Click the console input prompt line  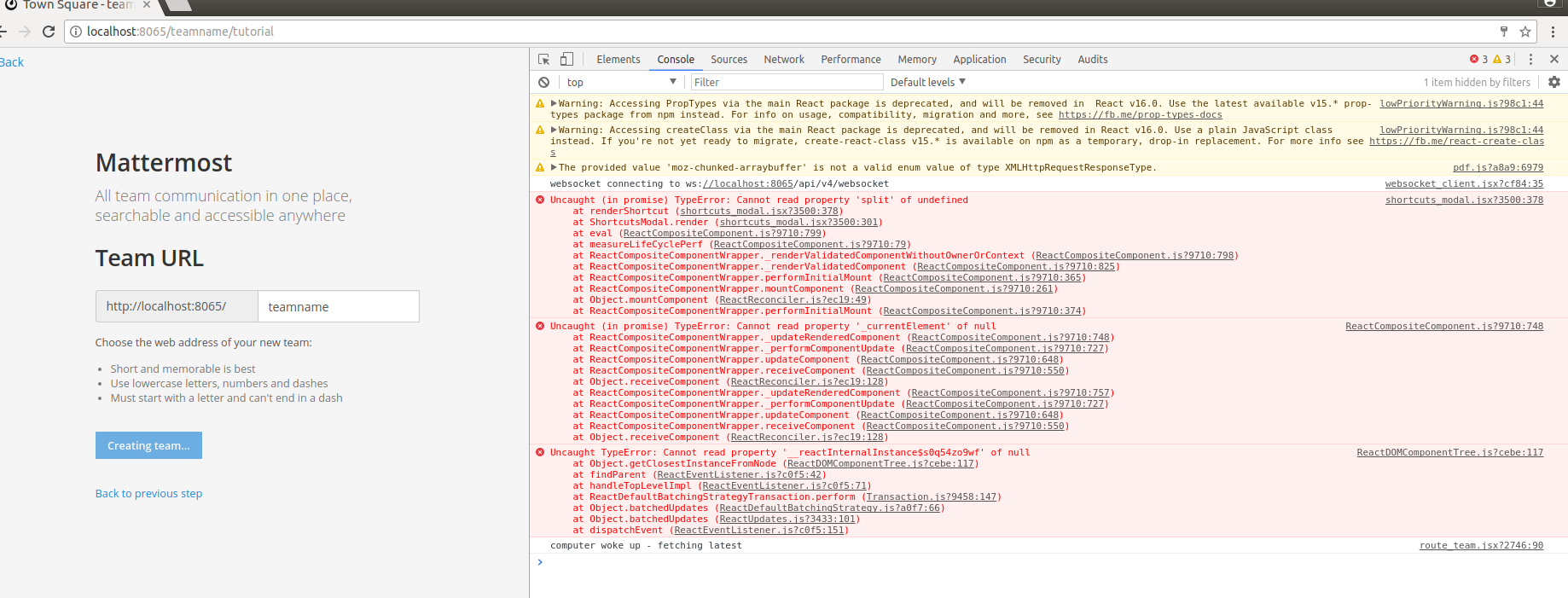1049,562
